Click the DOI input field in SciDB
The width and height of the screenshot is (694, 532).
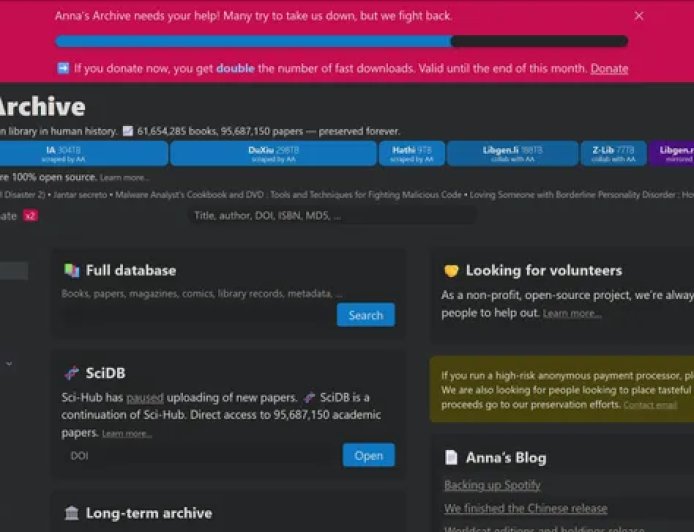(x=200, y=456)
